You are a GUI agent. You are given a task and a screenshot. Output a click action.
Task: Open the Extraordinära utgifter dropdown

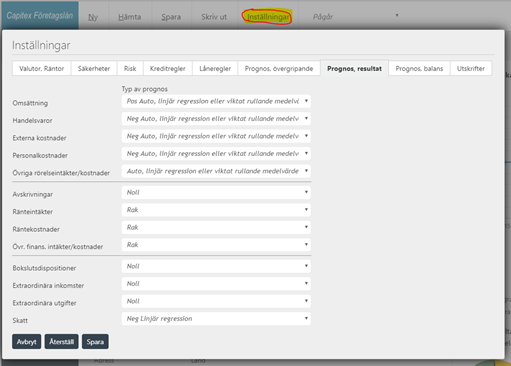tap(216, 301)
